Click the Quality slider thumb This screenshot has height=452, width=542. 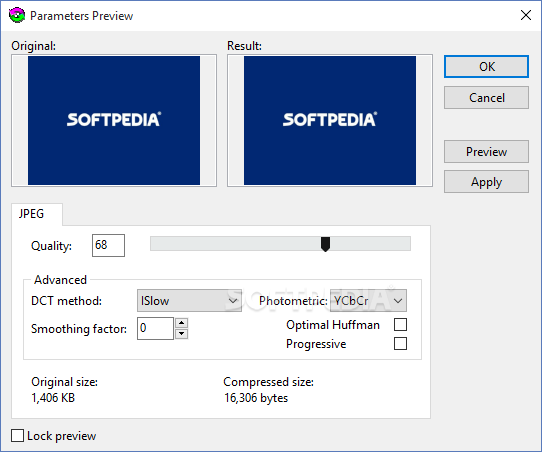(x=325, y=244)
